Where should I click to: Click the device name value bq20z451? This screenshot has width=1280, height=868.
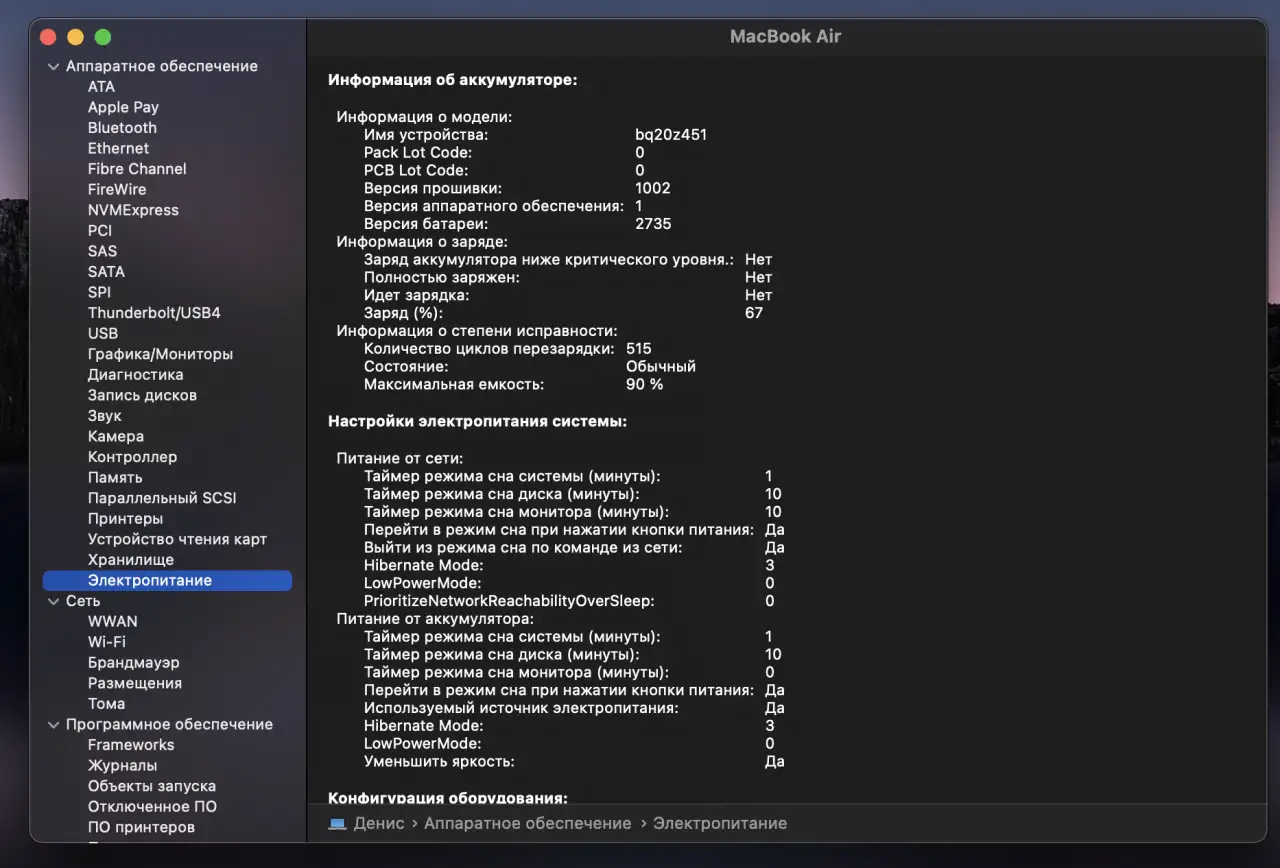[671, 135]
